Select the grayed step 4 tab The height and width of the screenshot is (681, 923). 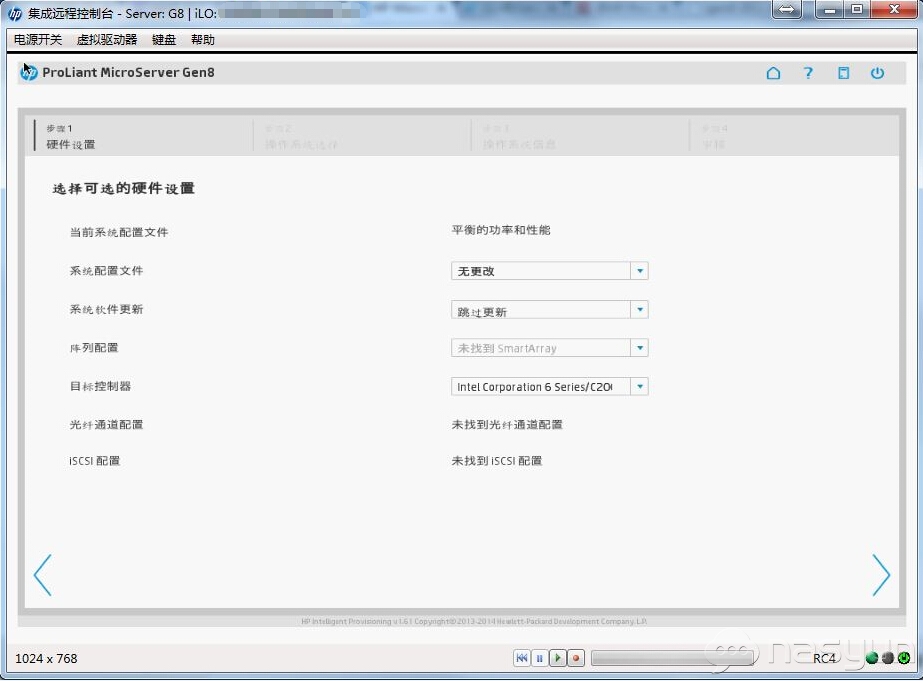click(x=792, y=137)
